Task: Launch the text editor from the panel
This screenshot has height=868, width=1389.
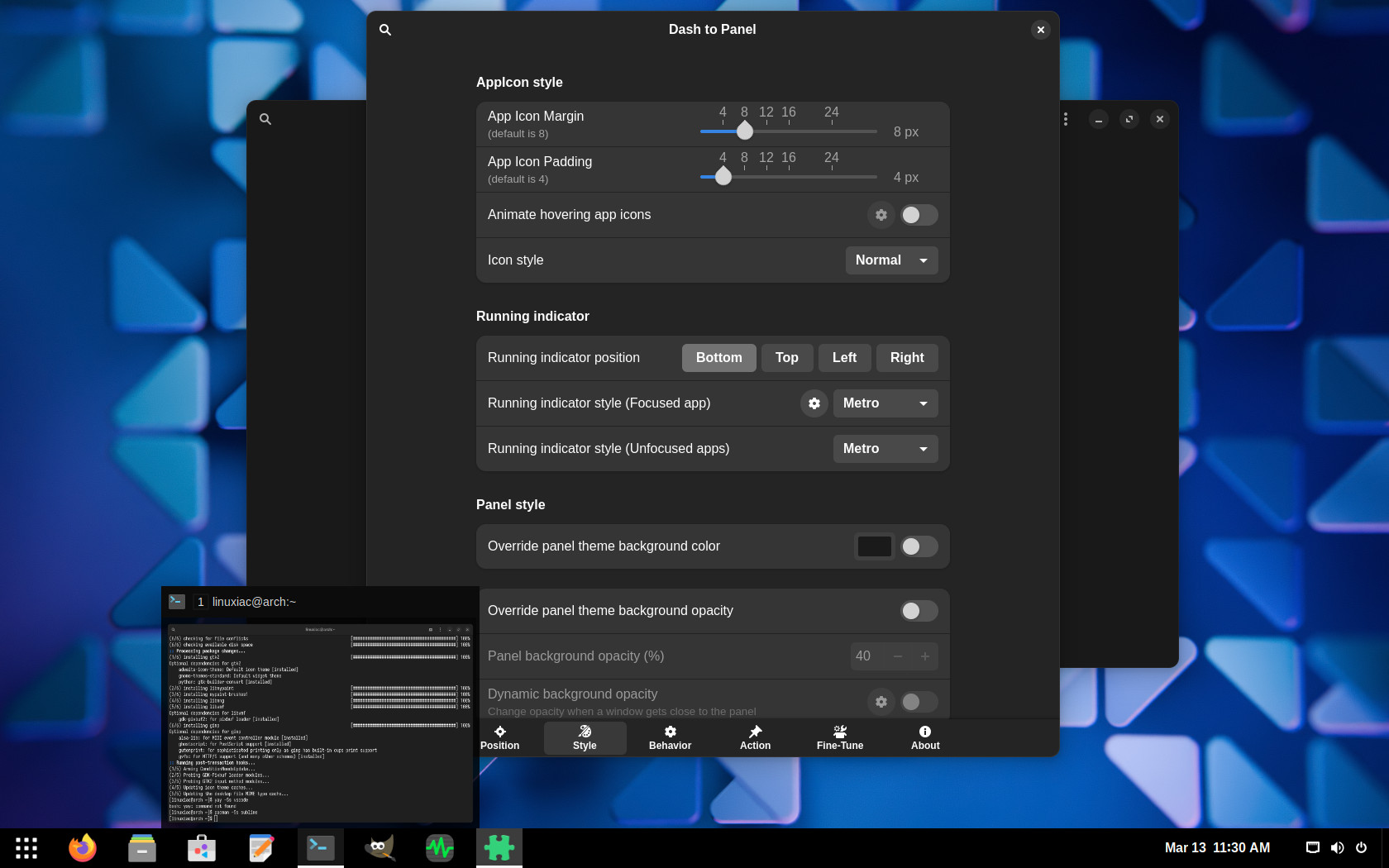Action: pos(261,848)
